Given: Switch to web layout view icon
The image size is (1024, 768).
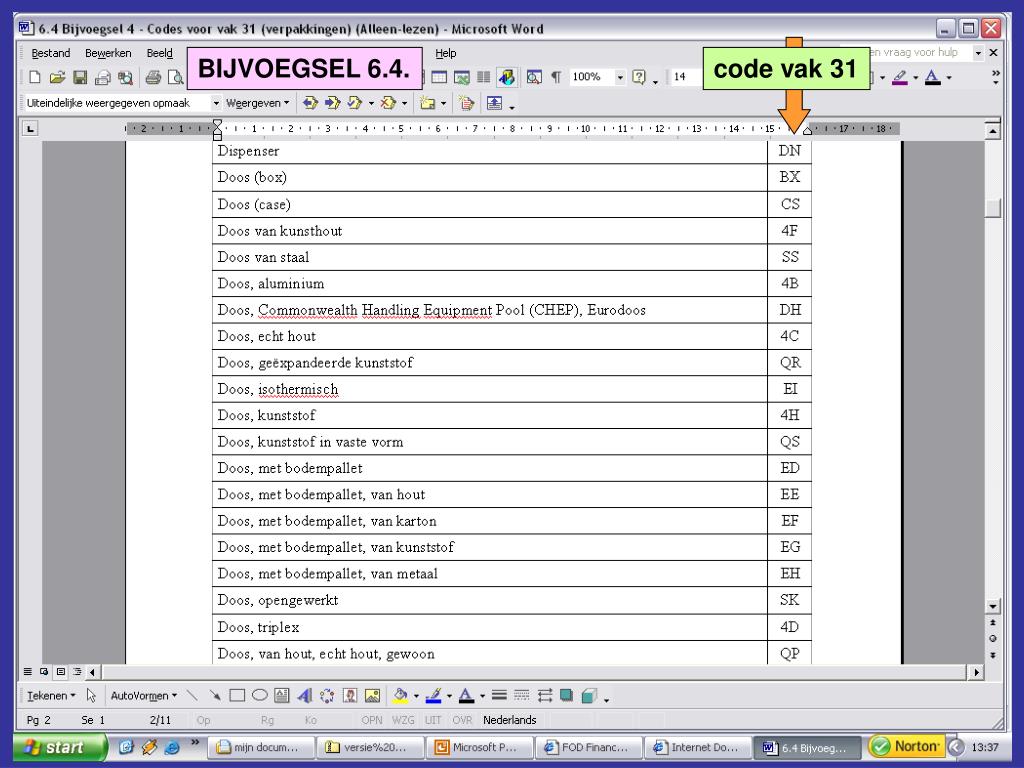Looking at the screenshot, I should point(44,671).
